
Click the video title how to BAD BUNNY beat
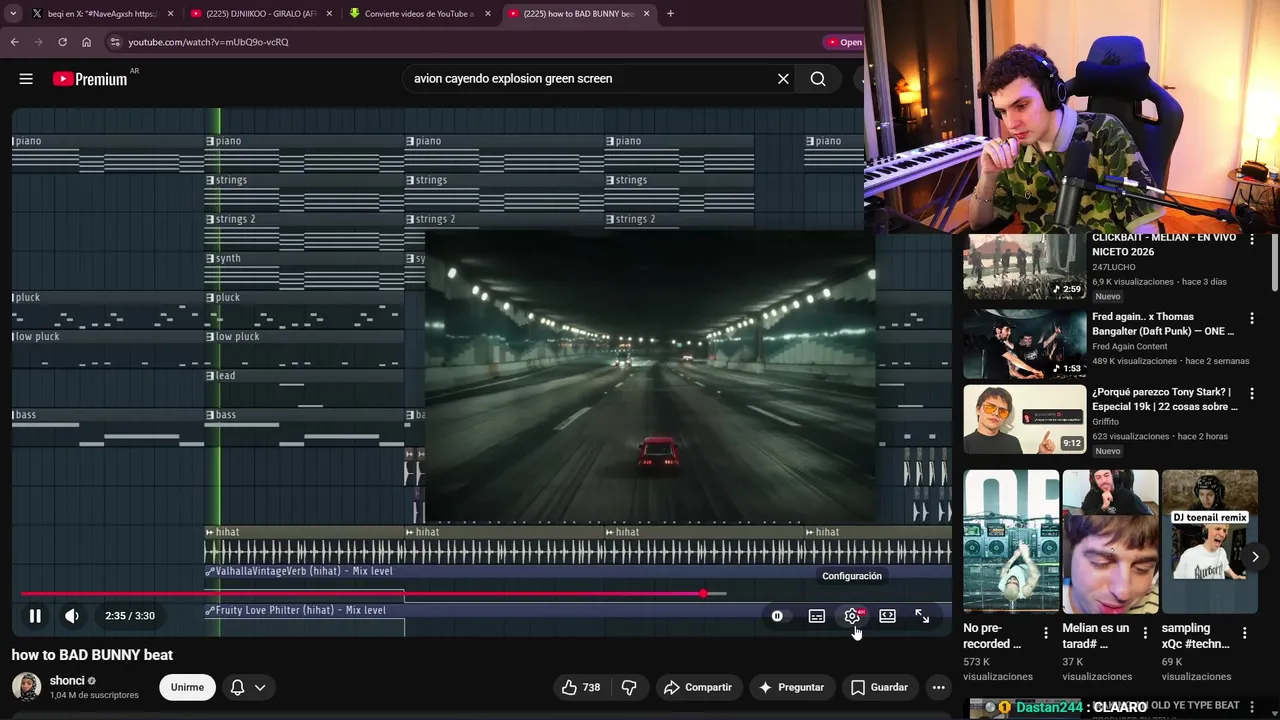[x=92, y=655]
